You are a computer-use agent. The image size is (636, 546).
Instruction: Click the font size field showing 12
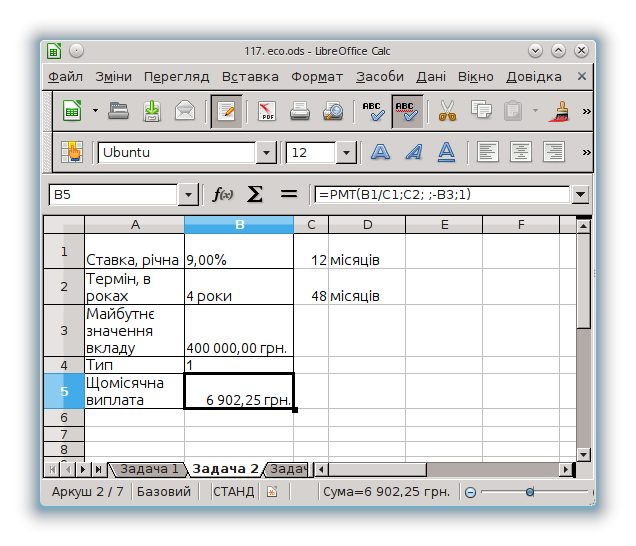(x=311, y=153)
